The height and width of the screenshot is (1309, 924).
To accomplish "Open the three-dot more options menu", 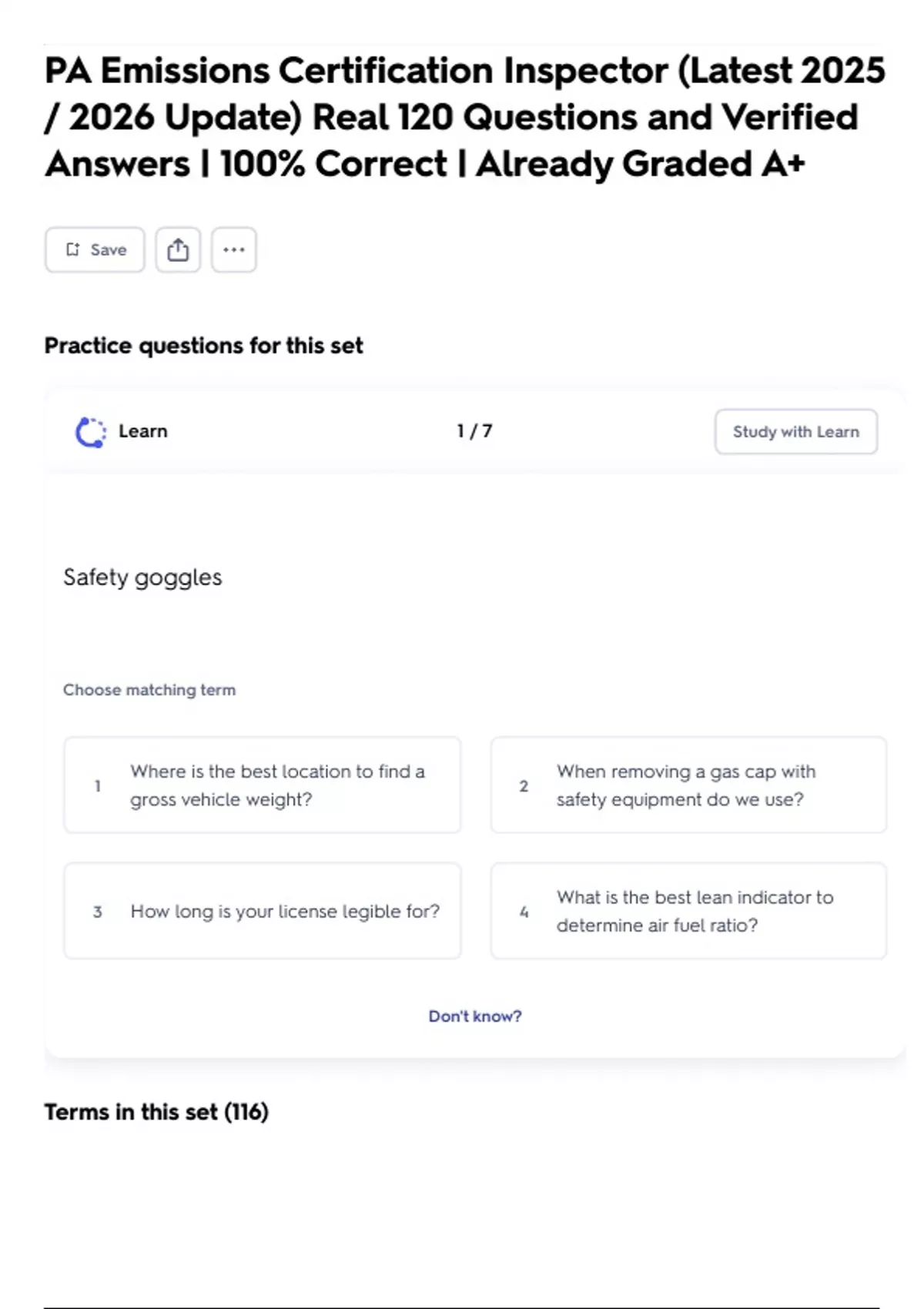I will (x=234, y=249).
